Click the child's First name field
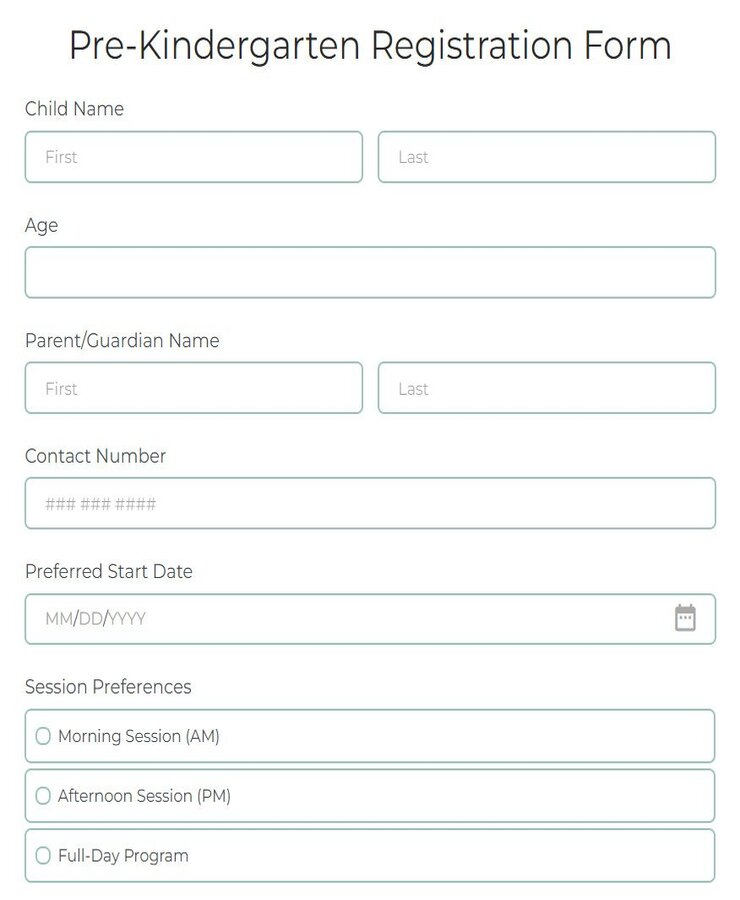The width and height of the screenshot is (740, 900). pos(193,156)
